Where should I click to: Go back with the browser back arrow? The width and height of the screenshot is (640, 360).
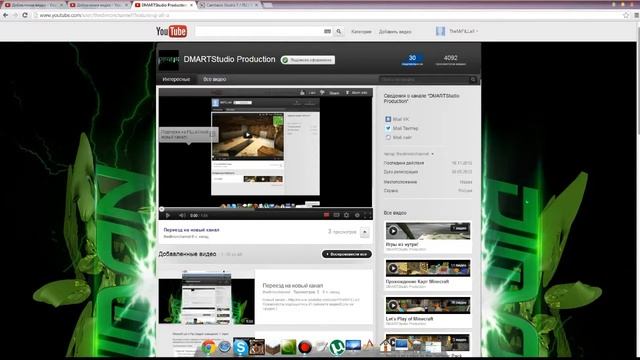point(5,15)
